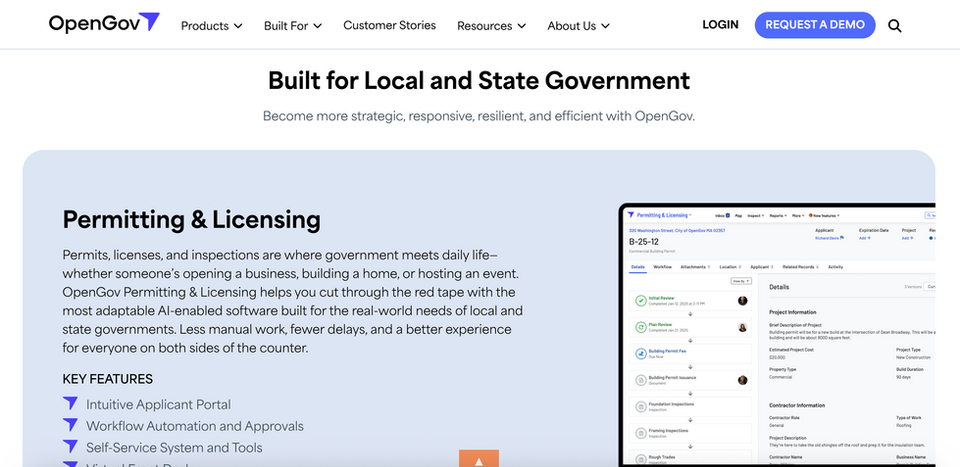Open the Inspect dropdown in the mockup

tap(756, 215)
